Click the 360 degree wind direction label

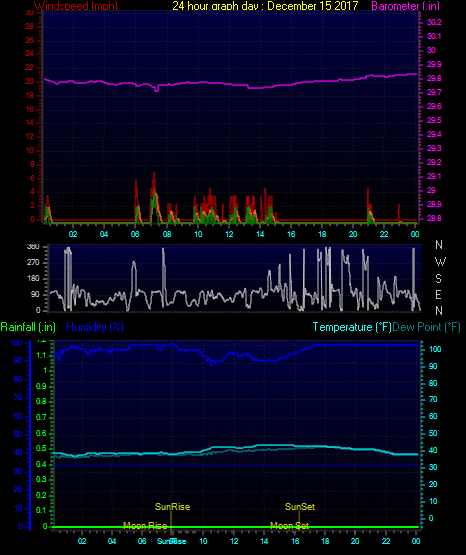(x=33, y=246)
